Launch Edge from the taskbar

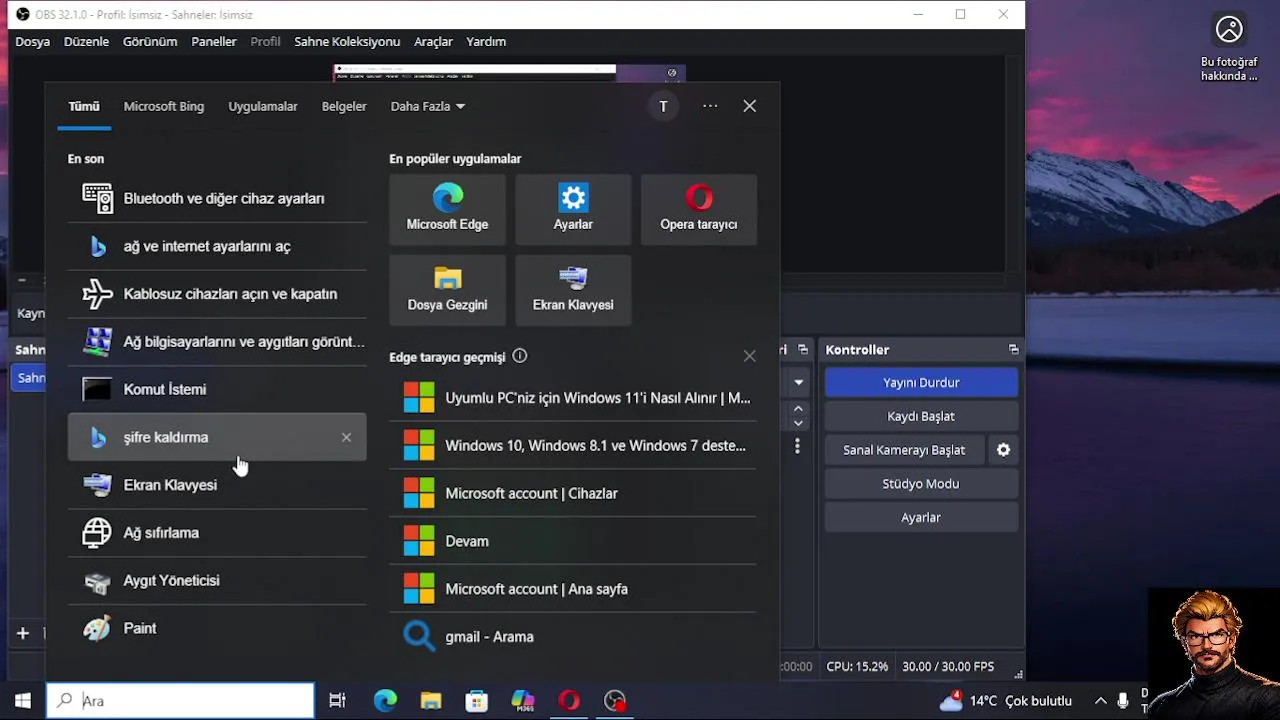385,701
